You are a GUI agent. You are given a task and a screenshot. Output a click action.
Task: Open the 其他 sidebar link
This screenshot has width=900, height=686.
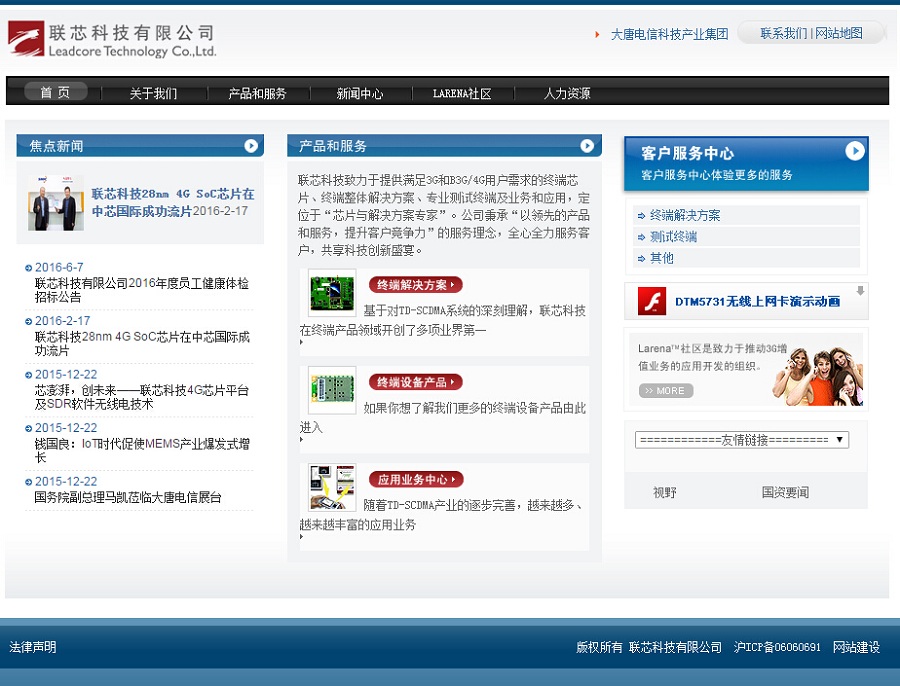coord(661,259)
